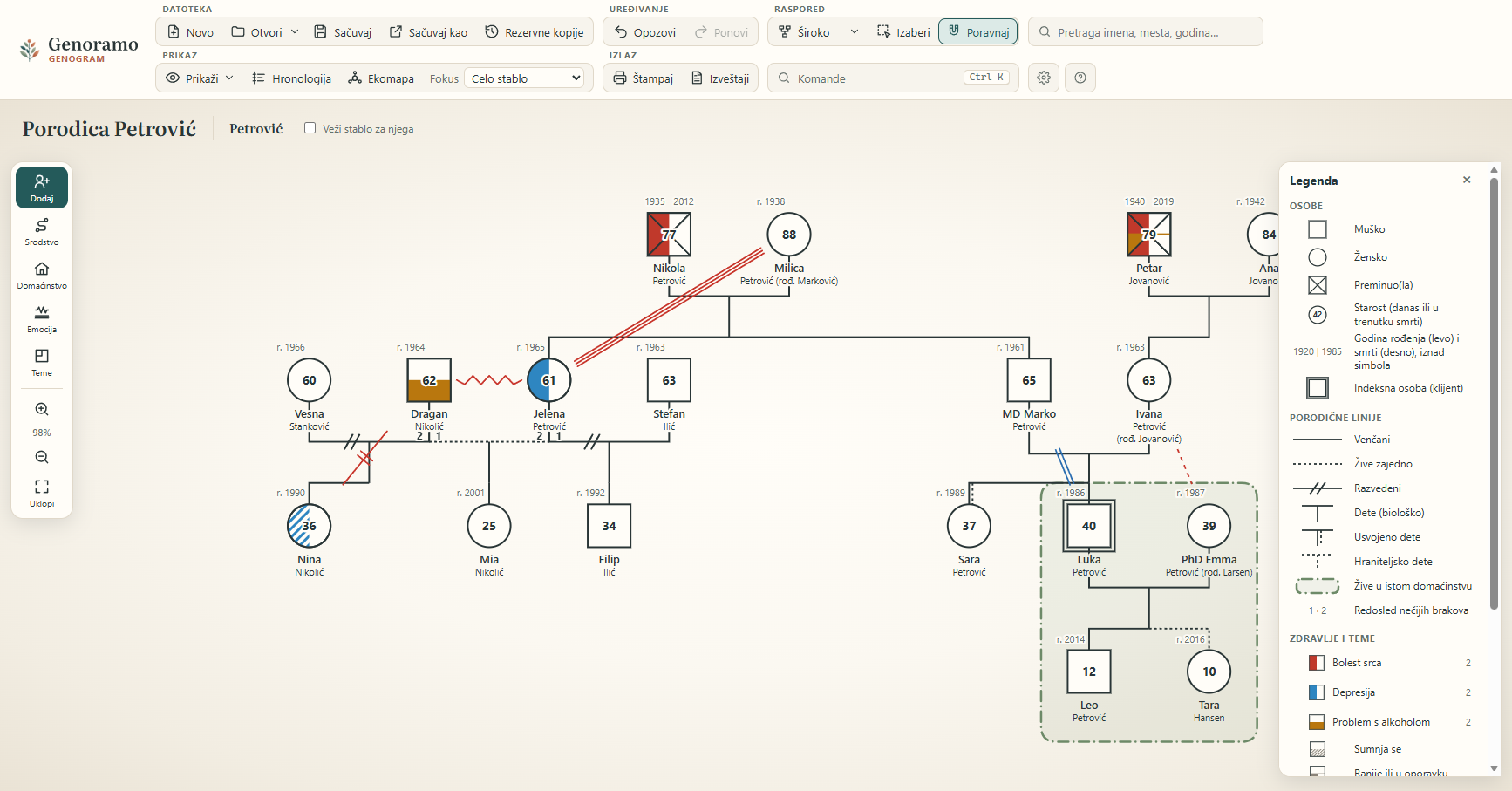The height and width of the screenshot is (791, 1512).
Task: Click the Sumnja se legend entry
Action: pos(1378,749)
